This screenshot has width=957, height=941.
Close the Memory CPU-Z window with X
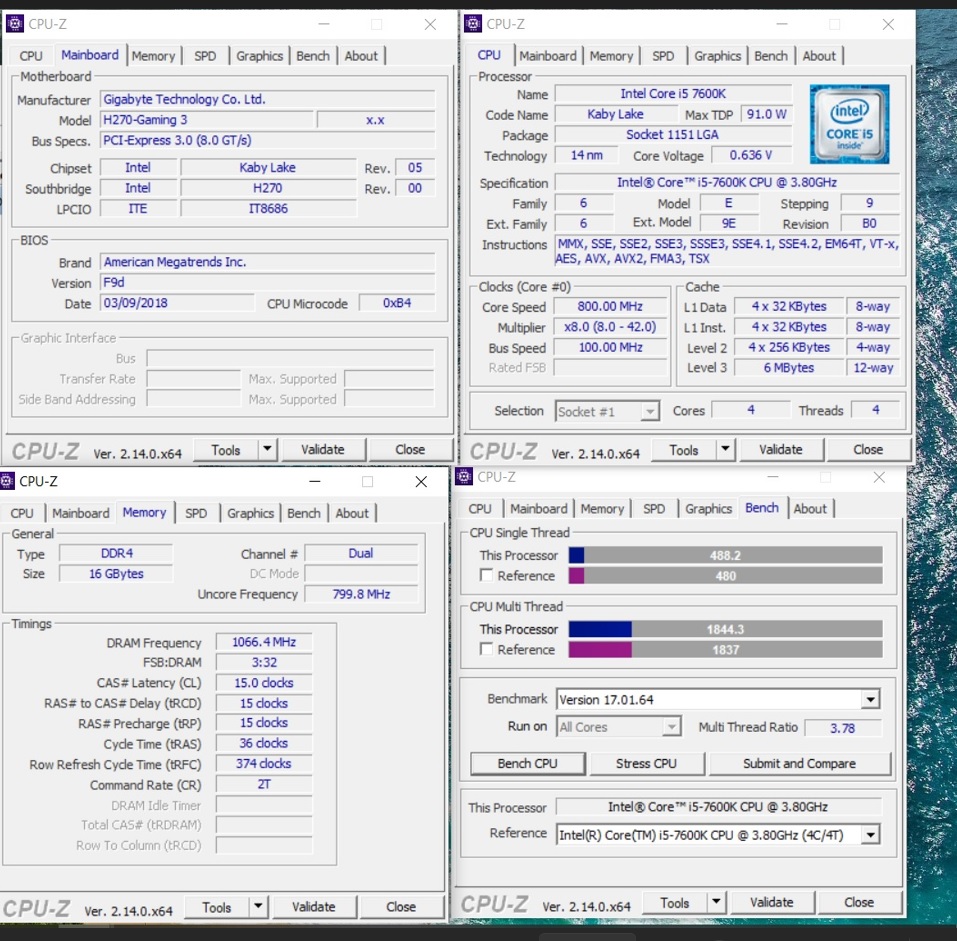(421, 481)
